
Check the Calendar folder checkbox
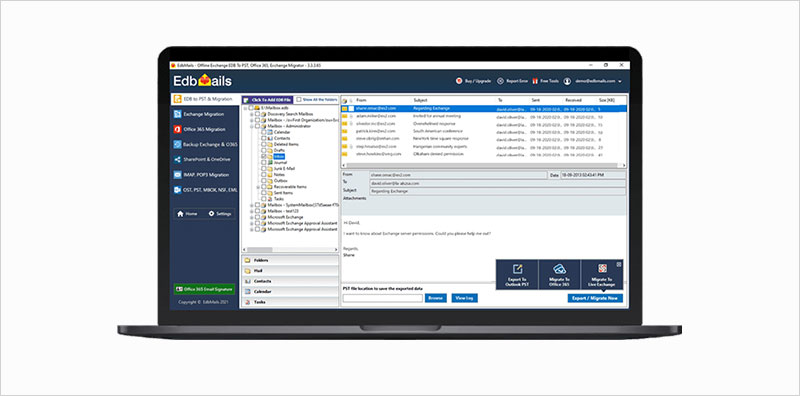click(x=264, y=132)
